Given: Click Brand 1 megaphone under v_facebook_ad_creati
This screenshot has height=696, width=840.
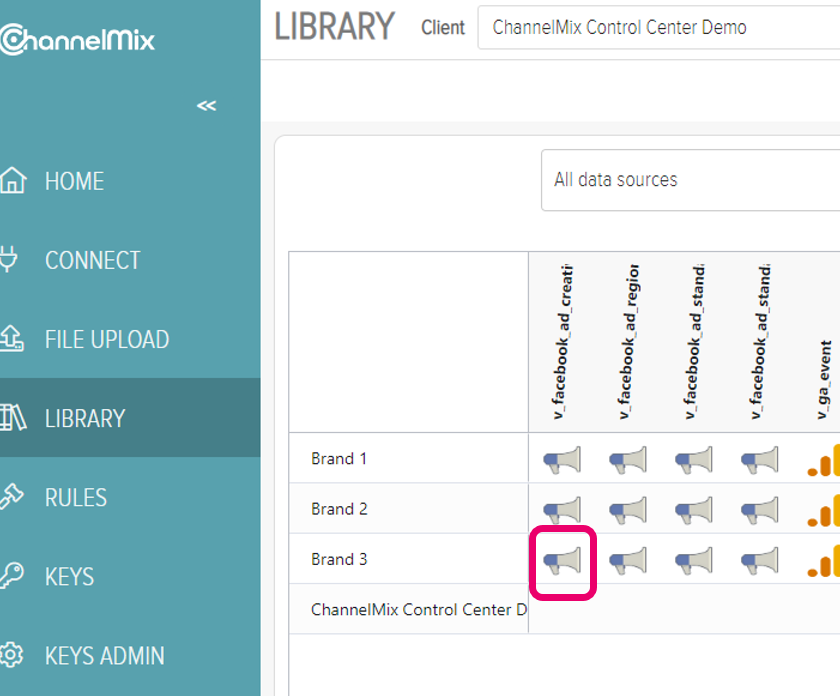Looking at the screenshot, I should [562, 460].
